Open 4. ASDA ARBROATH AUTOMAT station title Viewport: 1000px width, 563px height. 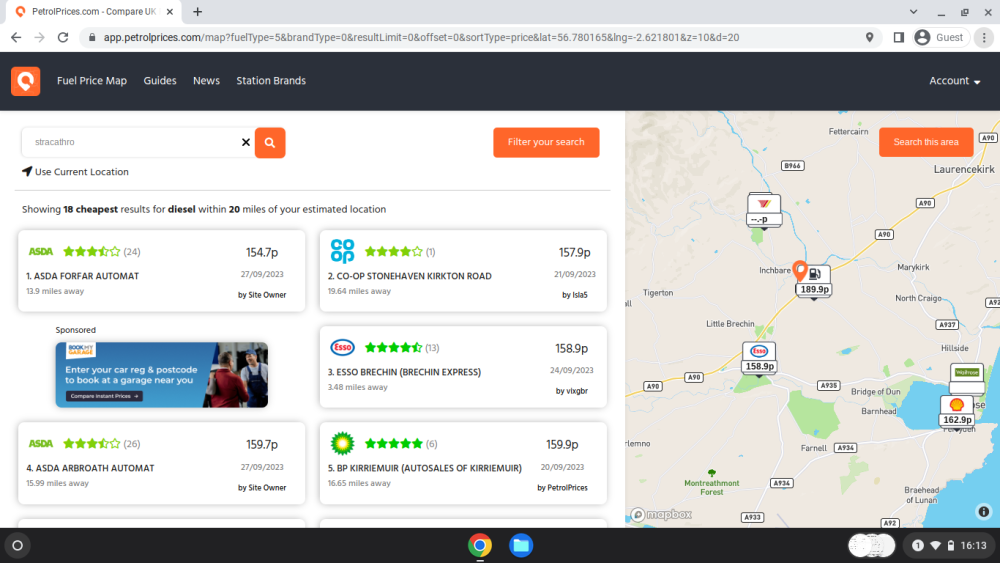point(90,468)
